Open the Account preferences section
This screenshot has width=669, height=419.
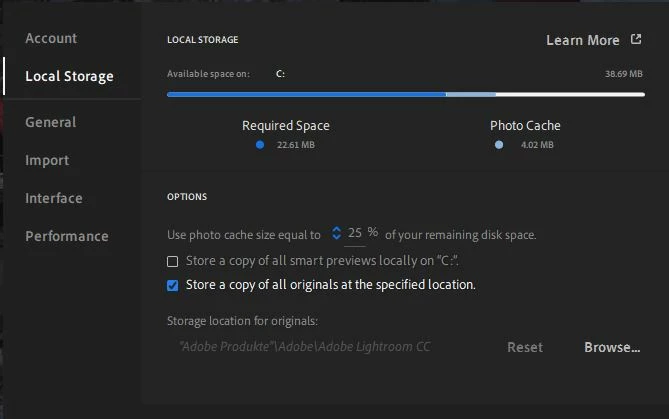(x=51, y=38)
